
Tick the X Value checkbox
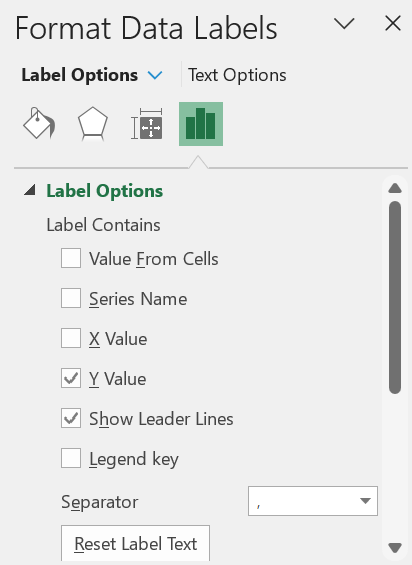71,338
